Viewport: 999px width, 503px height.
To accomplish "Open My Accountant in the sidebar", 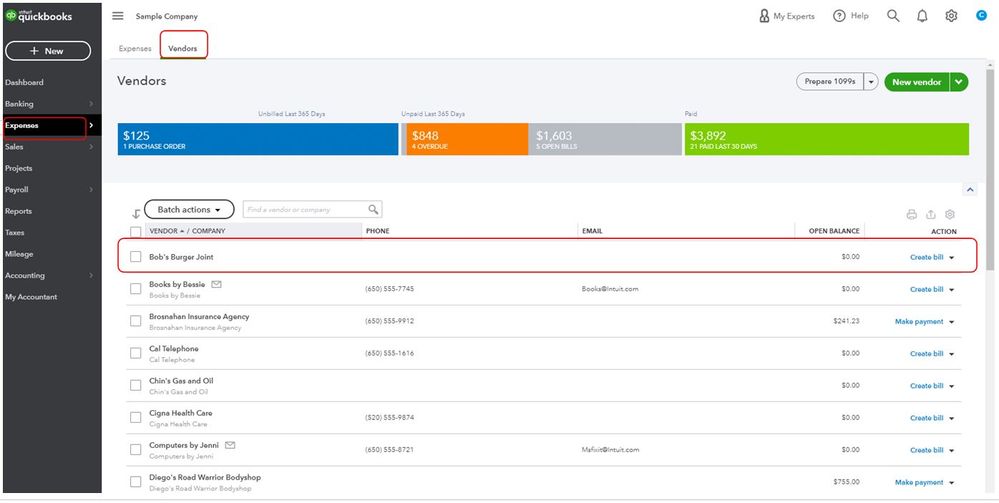I will (31, 296).
